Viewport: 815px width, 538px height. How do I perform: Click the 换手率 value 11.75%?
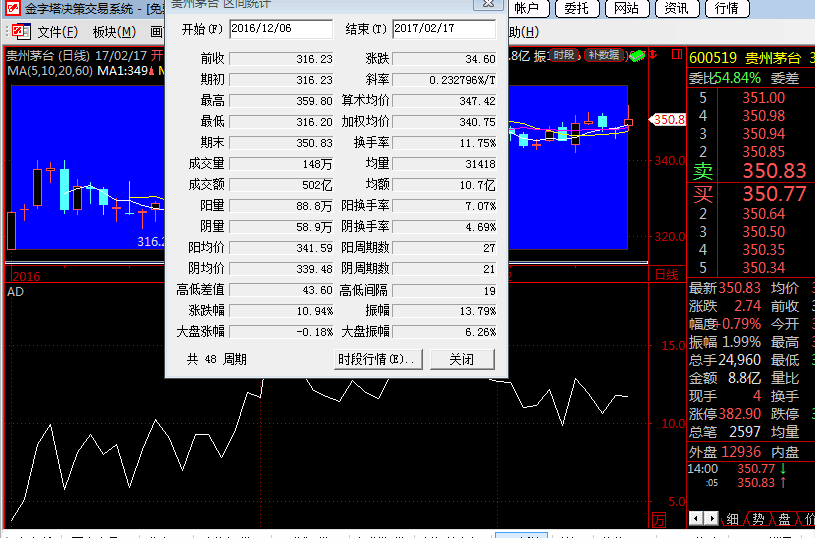444,143
